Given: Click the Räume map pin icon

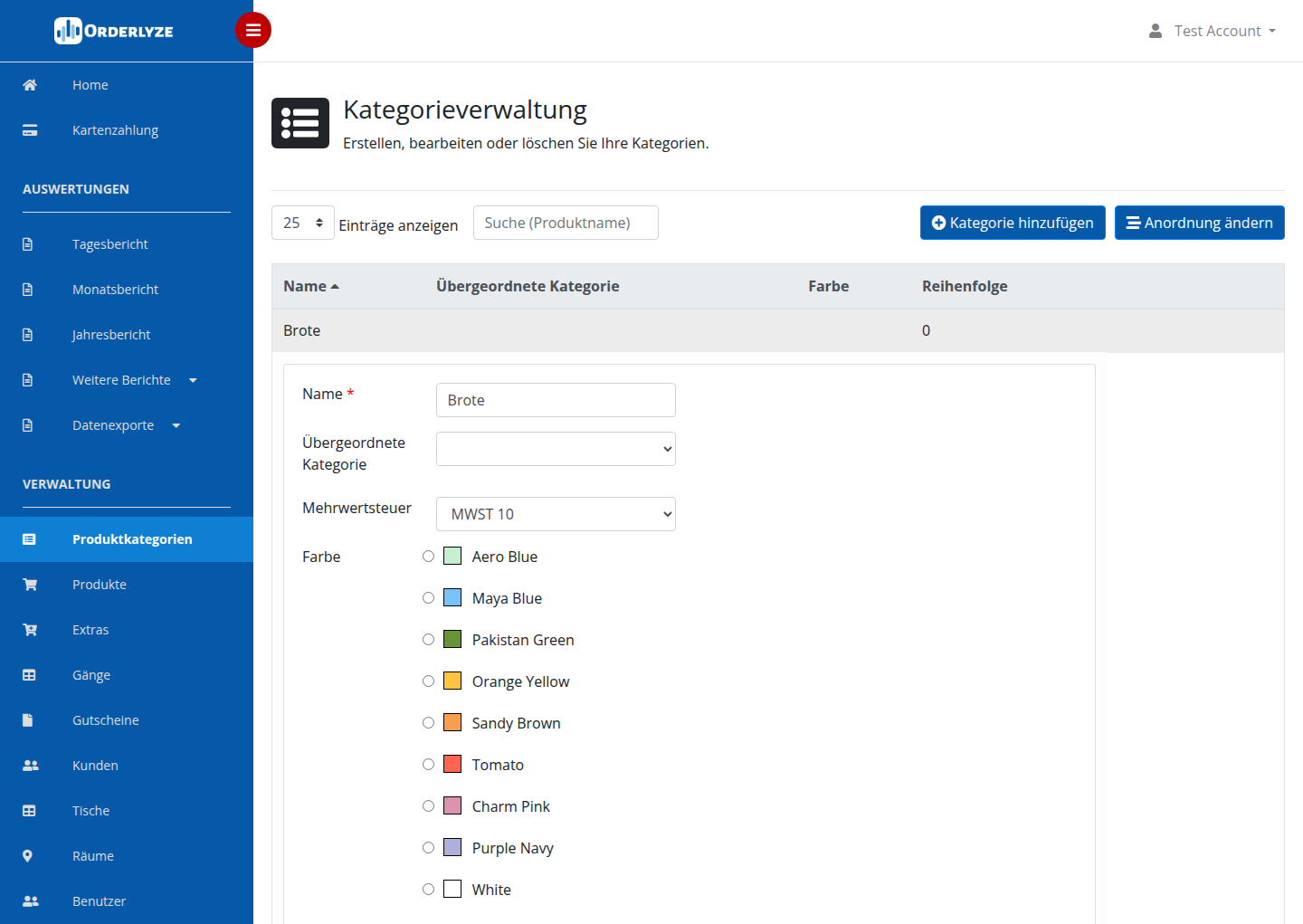Looking at the screenshot, I should (x=27, y=856).
